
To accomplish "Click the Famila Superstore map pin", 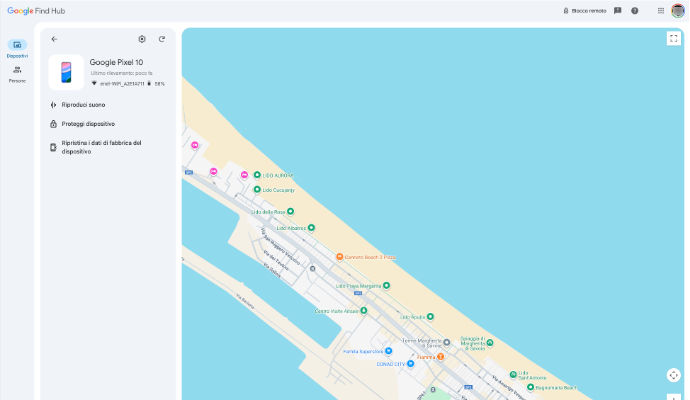I will [x=389, y=351].
